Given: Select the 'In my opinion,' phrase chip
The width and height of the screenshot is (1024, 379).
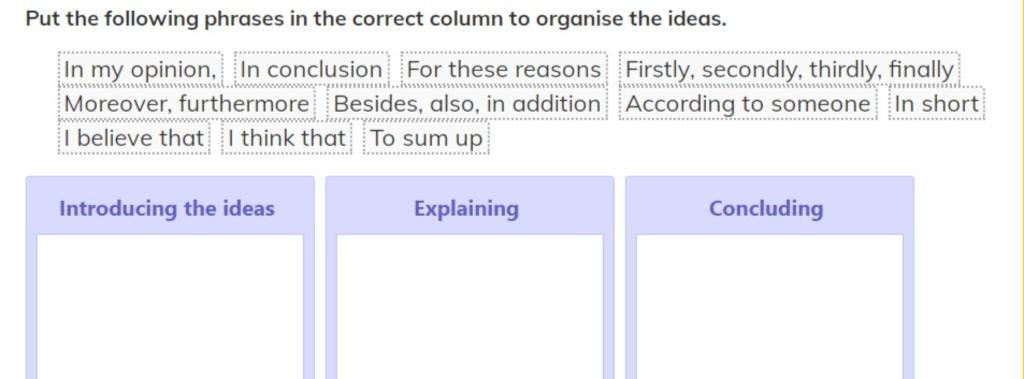Looking at the screenshot, I should tap(140, 69).
